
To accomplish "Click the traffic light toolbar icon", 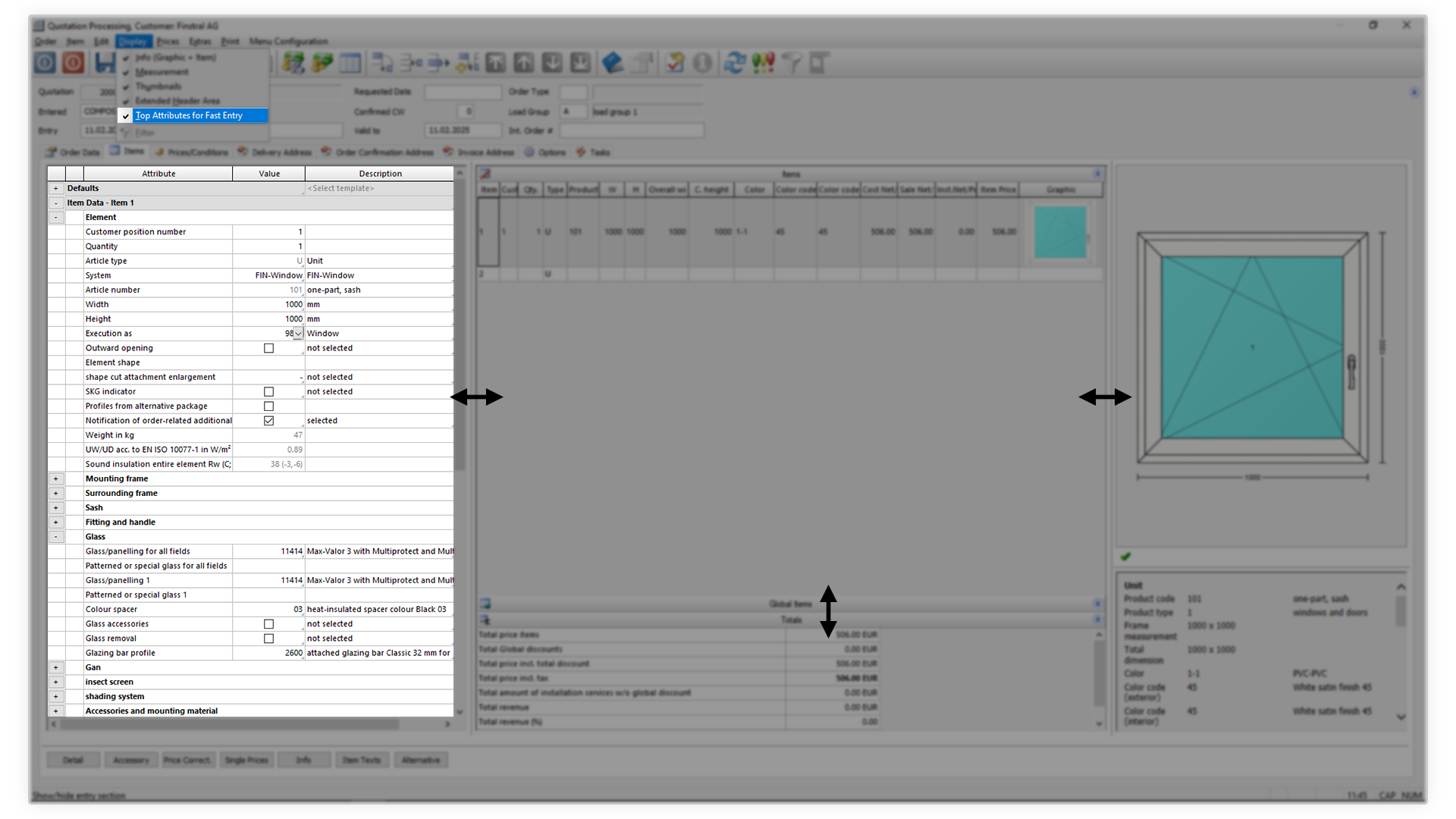I will coord(763,63).
